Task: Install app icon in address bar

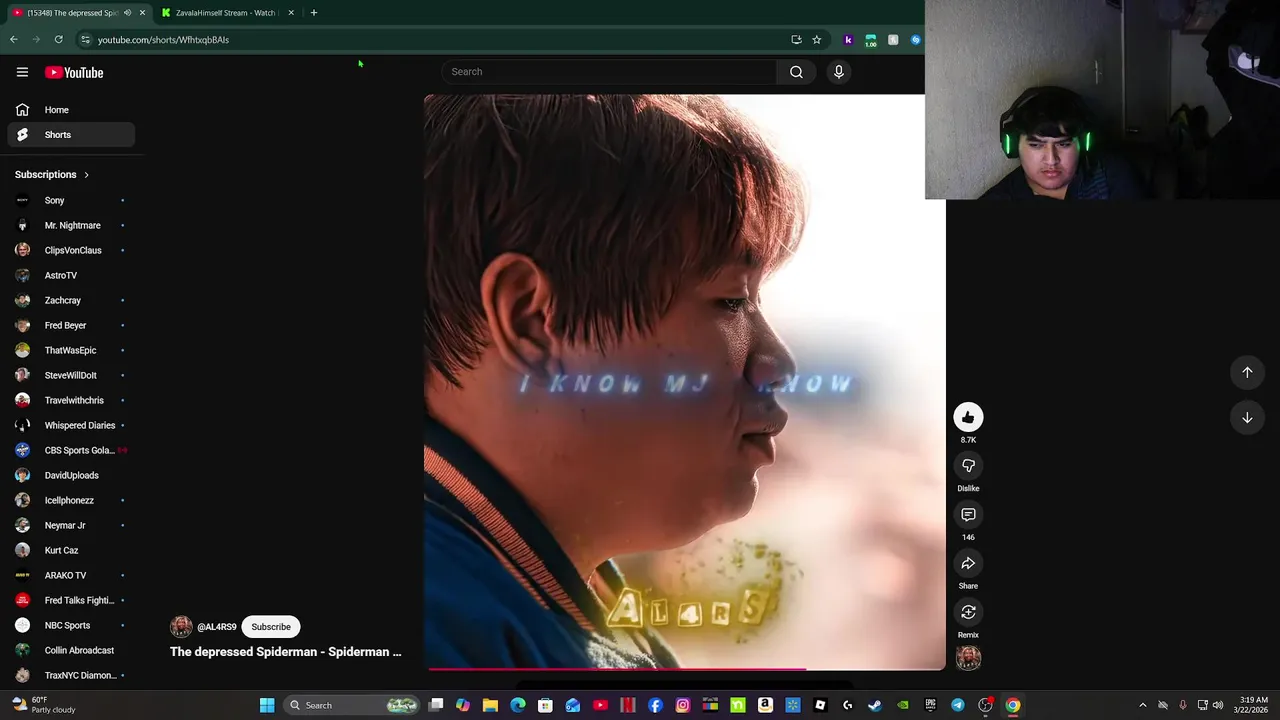Action: point(796,40)
